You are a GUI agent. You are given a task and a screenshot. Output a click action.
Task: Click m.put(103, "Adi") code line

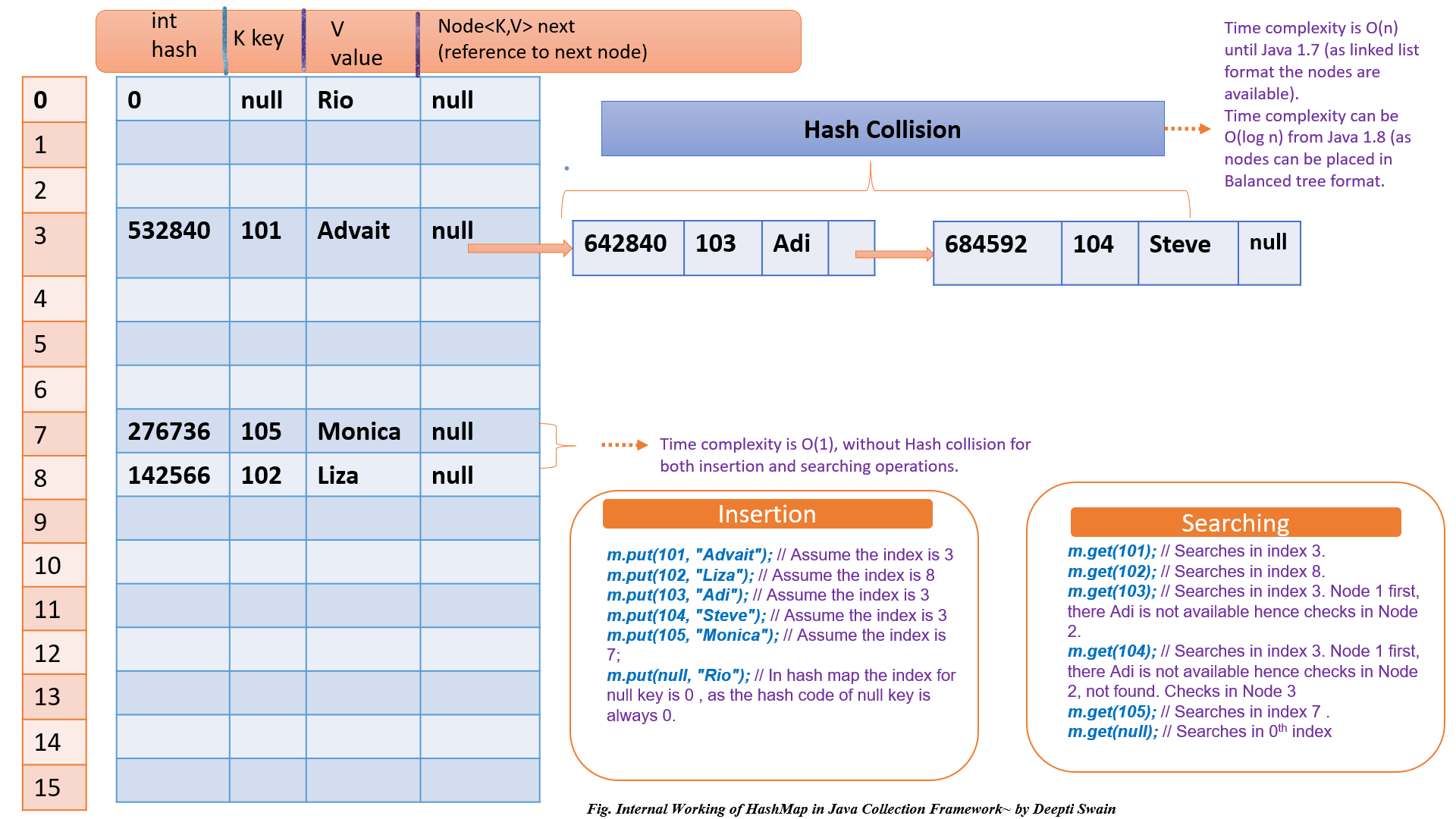(677, 595)
